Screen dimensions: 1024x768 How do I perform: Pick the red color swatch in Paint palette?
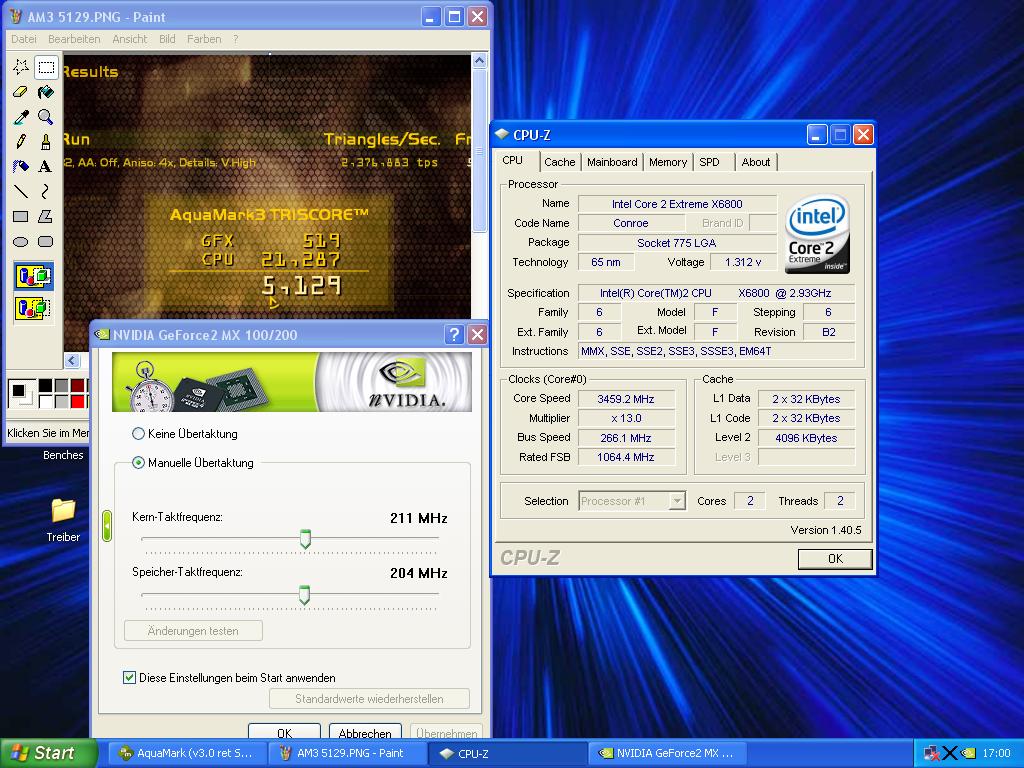[78, 401]
